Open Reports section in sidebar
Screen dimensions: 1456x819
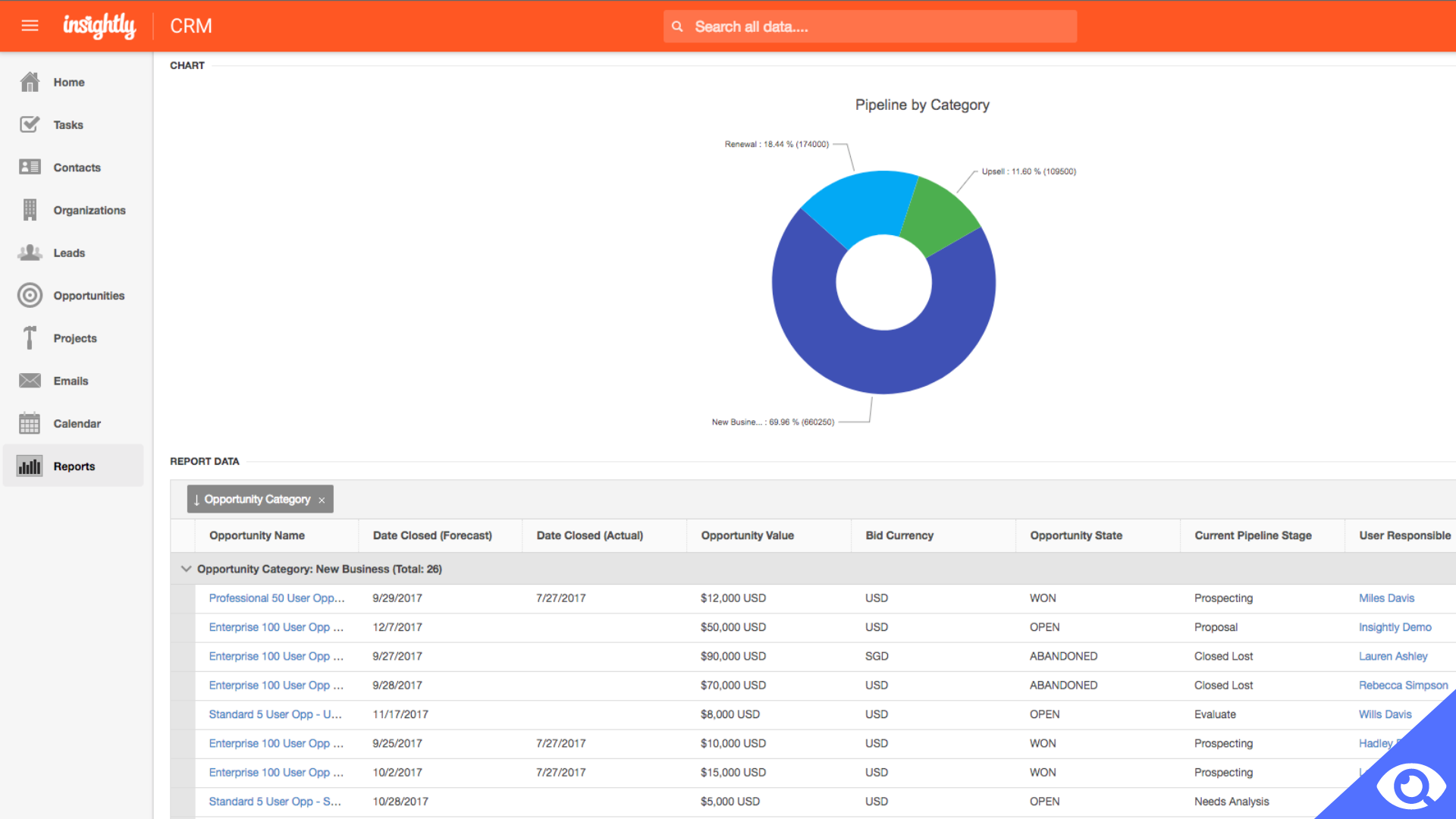(74, 466)
